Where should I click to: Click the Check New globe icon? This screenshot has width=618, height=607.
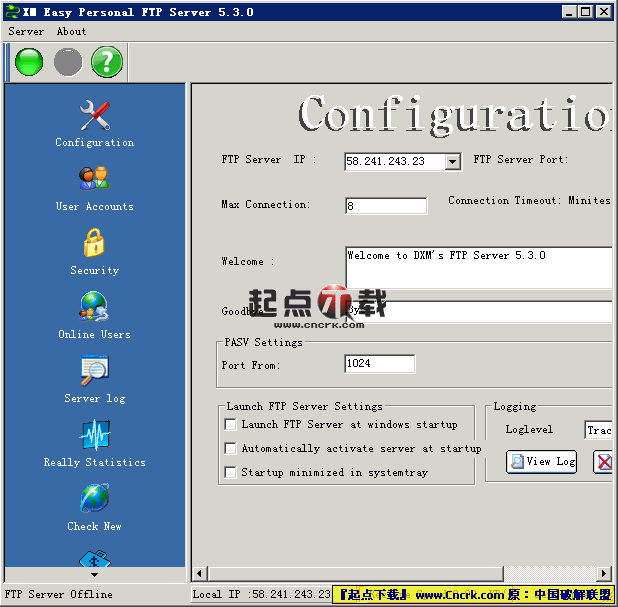point(95,498)
